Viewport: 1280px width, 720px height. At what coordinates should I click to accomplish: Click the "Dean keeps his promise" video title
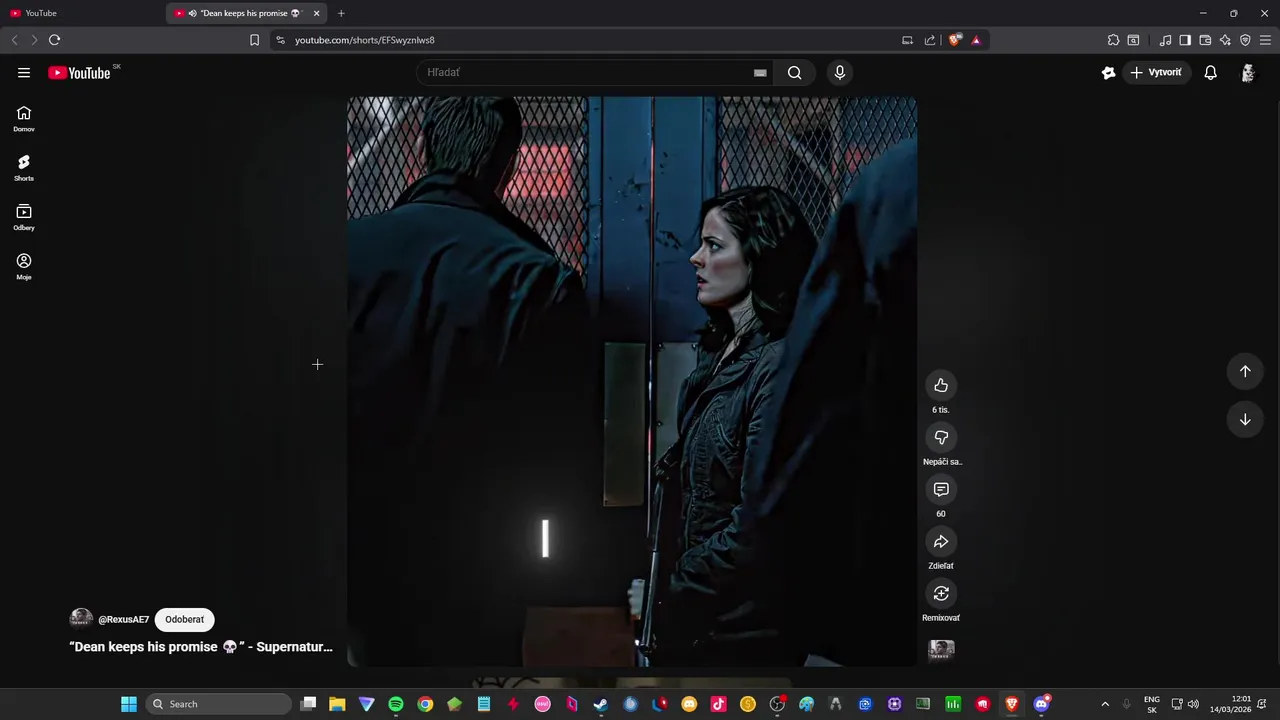coord(201,647)
